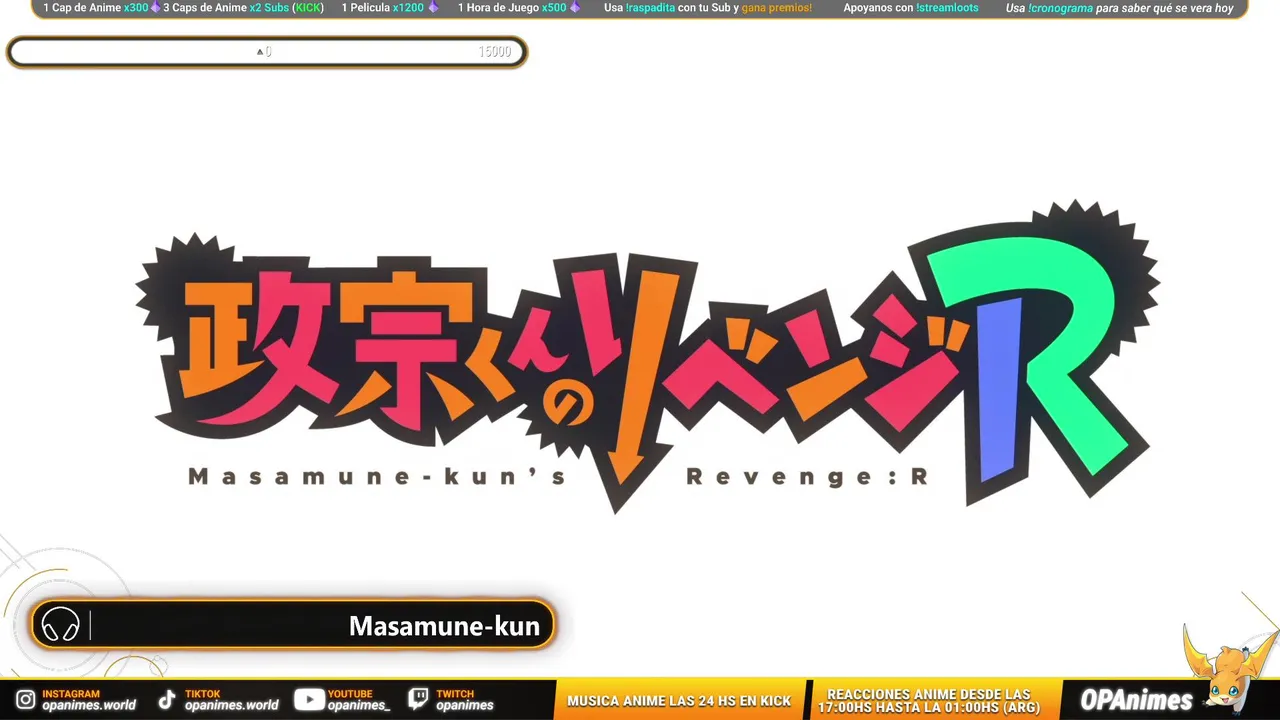
Task: Click the OPAnimes channel logo
Action: click(1137, 700)
